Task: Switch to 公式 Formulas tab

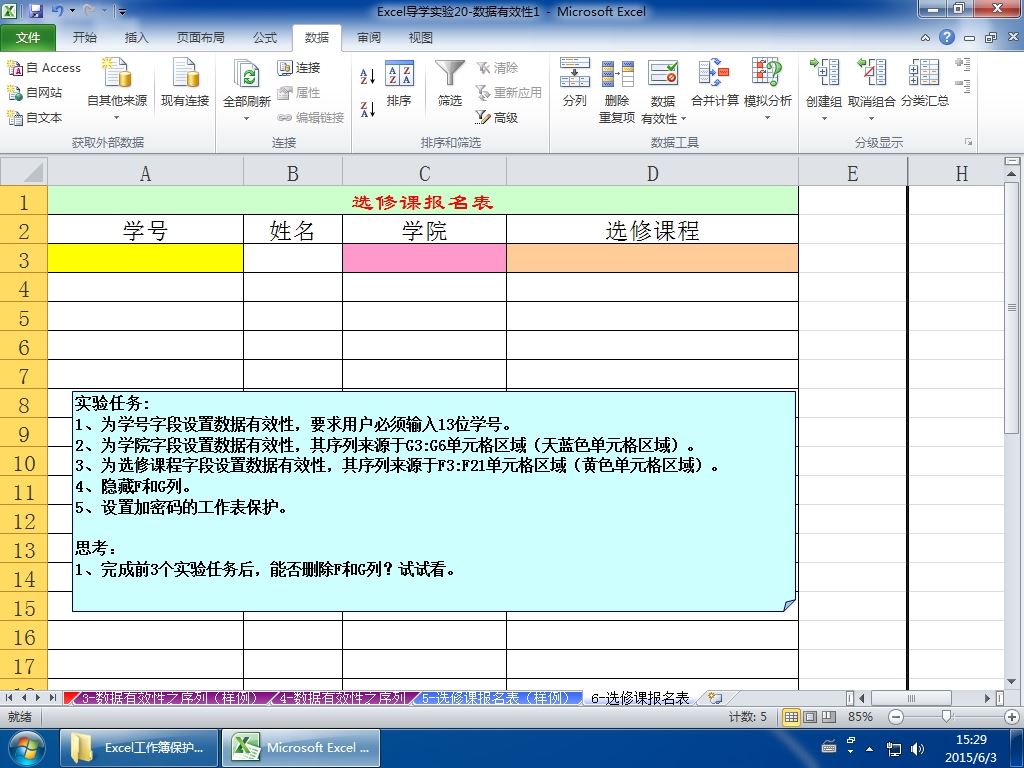Action: tap(264, 38)
